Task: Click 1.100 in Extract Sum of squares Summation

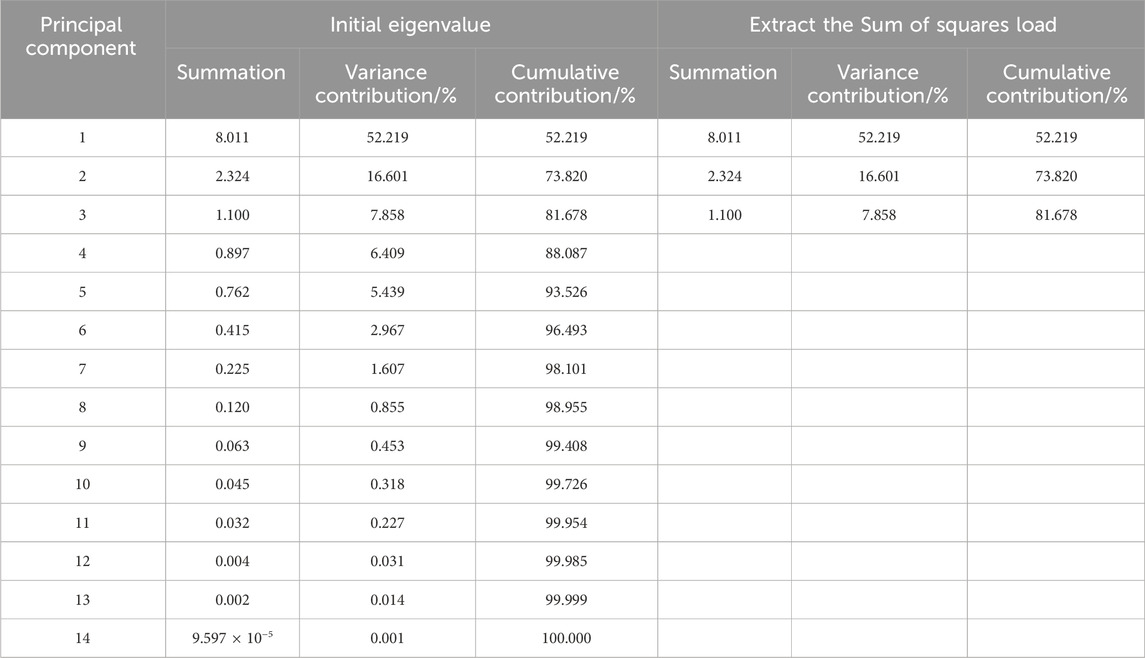Action: [724, 215]
